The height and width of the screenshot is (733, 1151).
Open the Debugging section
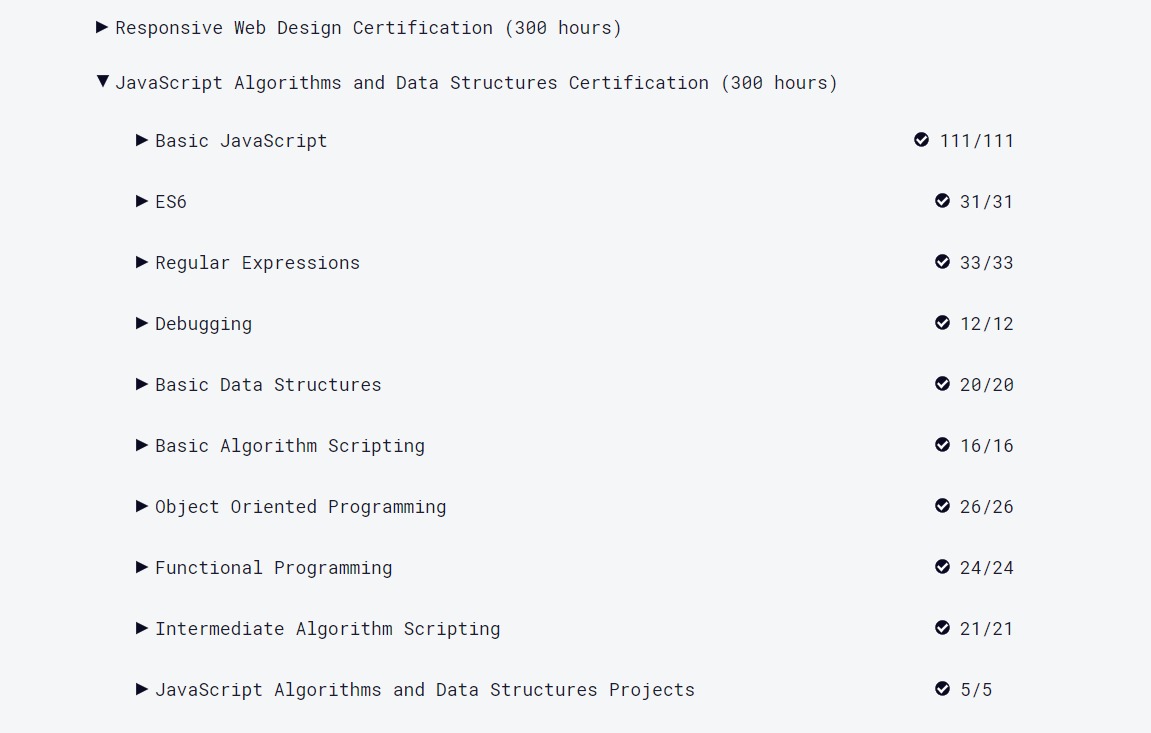pyautogui.click(x=203, y=324)
